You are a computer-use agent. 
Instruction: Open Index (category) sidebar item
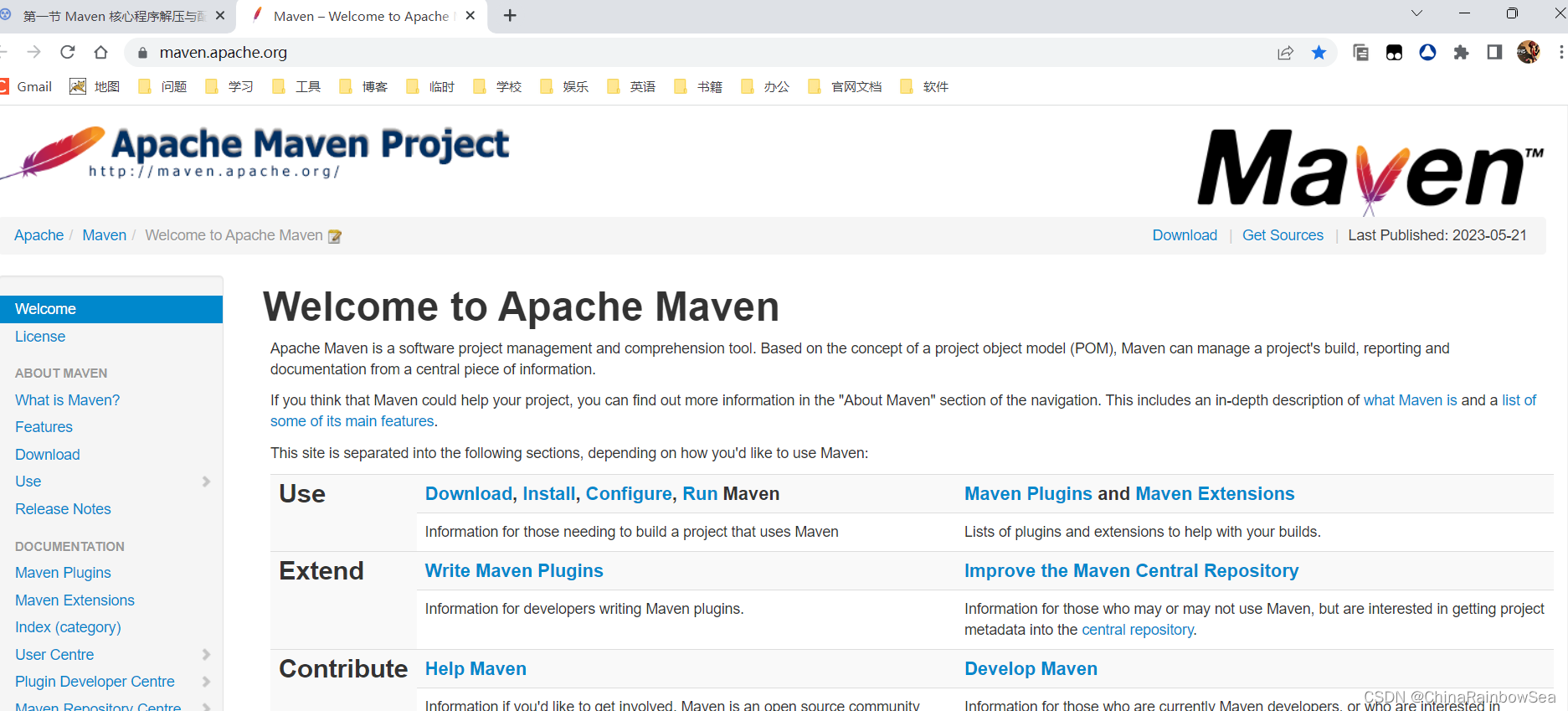(x=68, y=627)
